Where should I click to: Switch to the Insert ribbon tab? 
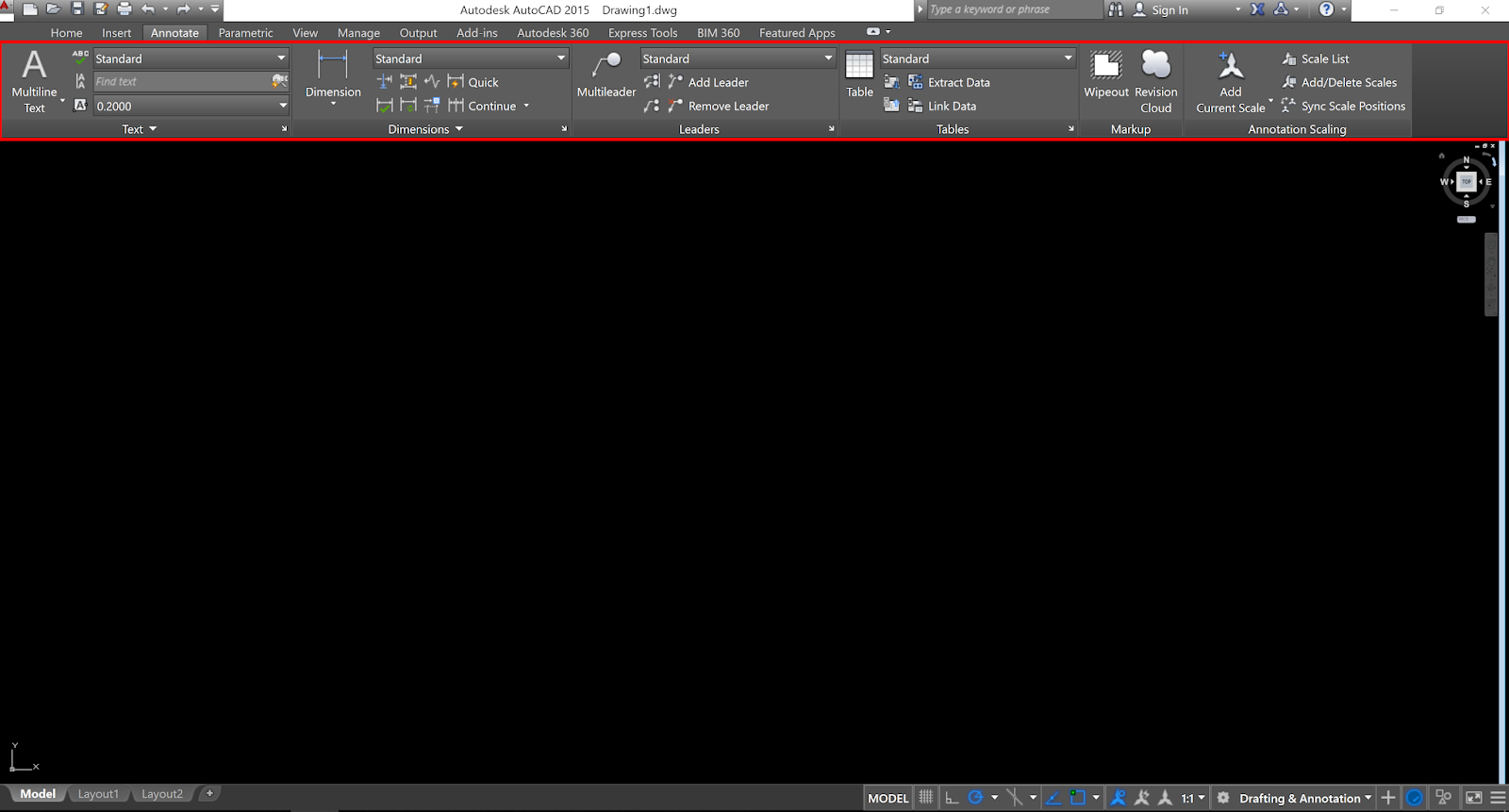(117, 33)
